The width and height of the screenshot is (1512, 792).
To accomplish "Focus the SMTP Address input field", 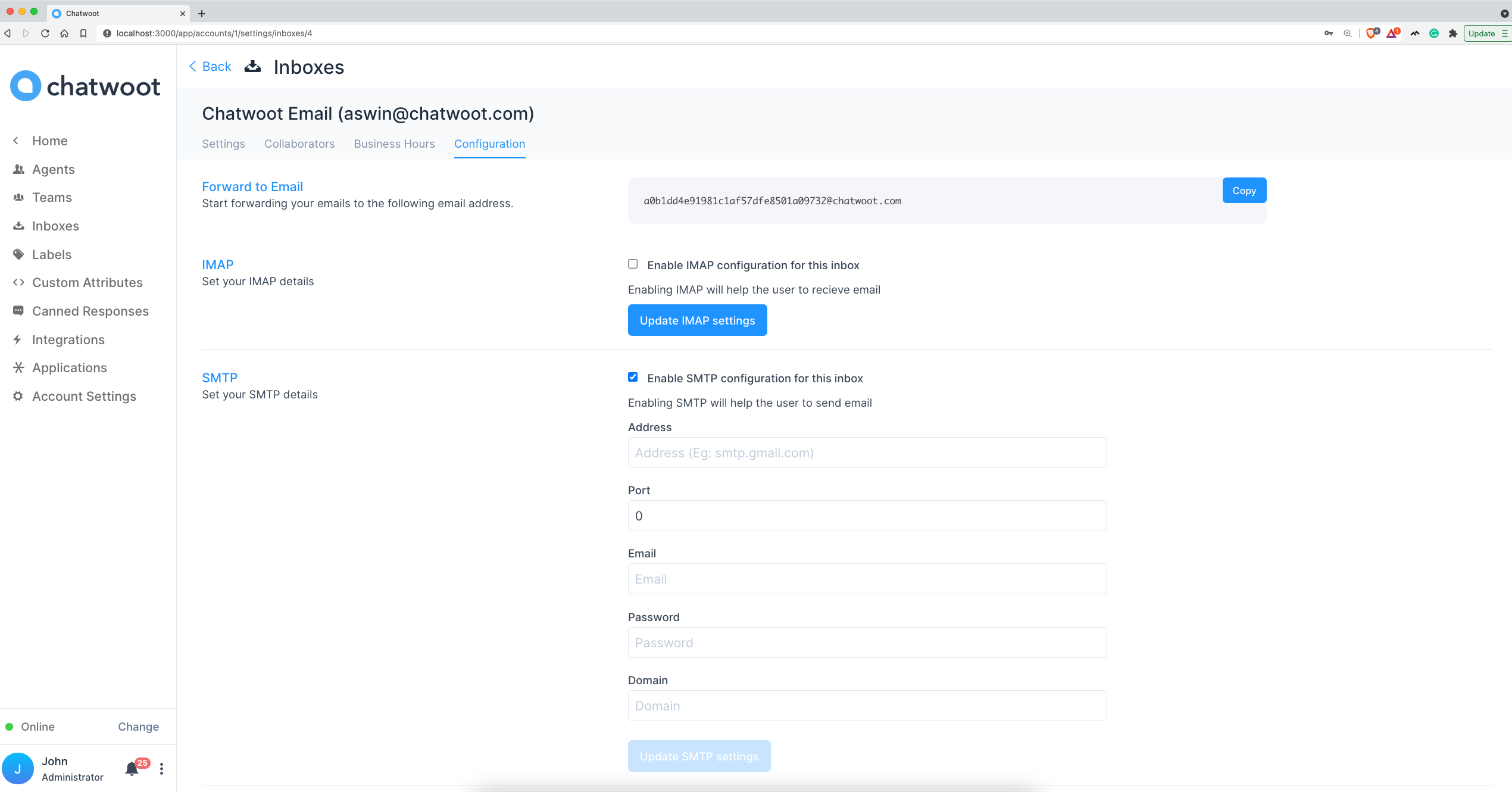I will [x=867, y=453].
